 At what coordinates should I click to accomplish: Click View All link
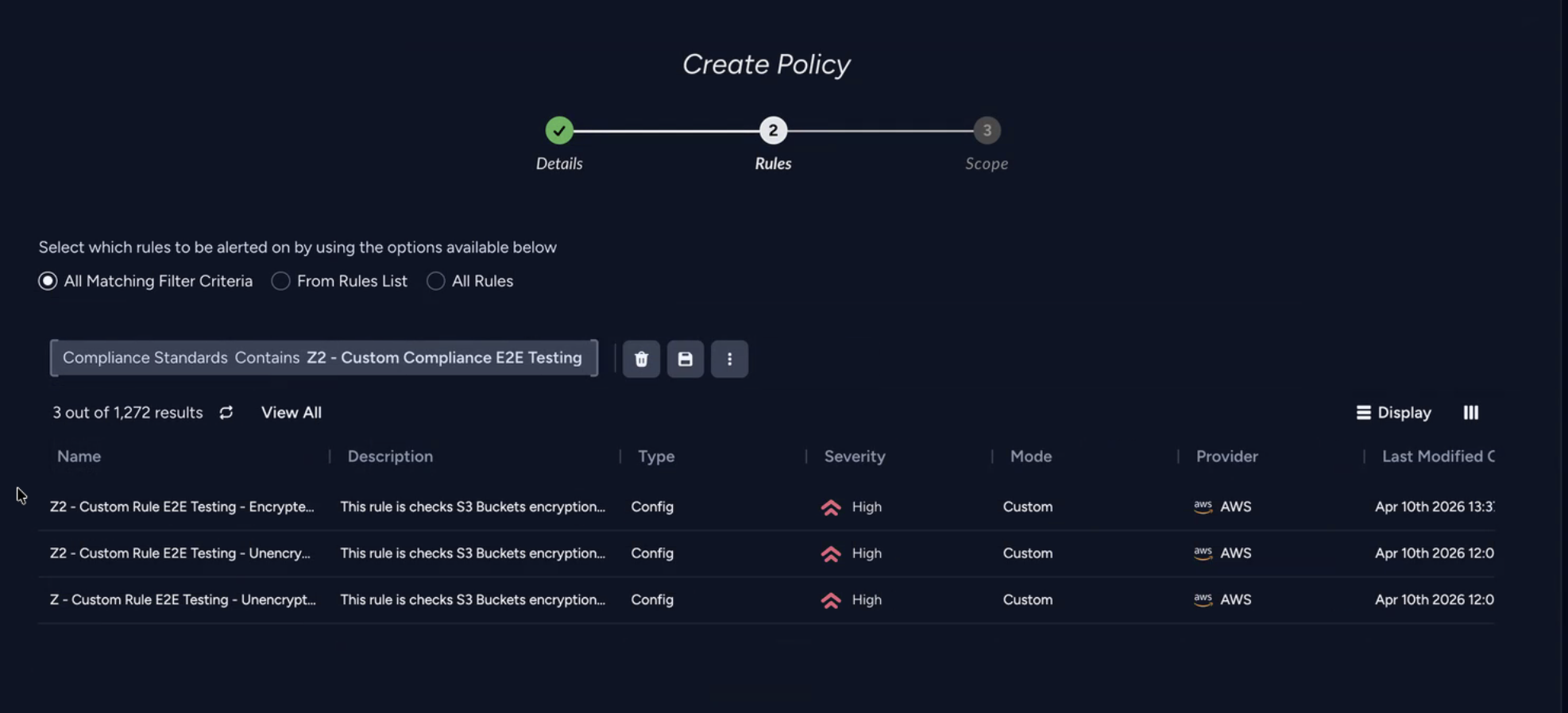[292, 412]
